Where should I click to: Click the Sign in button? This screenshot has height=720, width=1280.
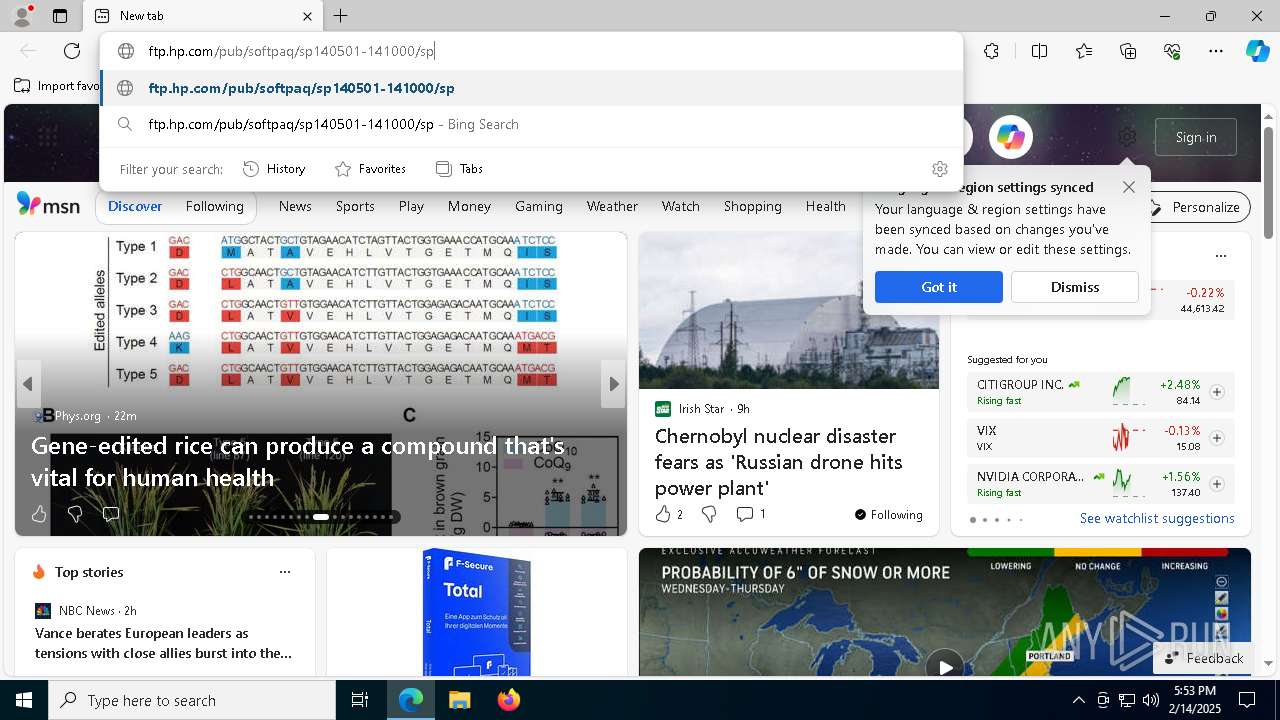tap(1196, 137)
